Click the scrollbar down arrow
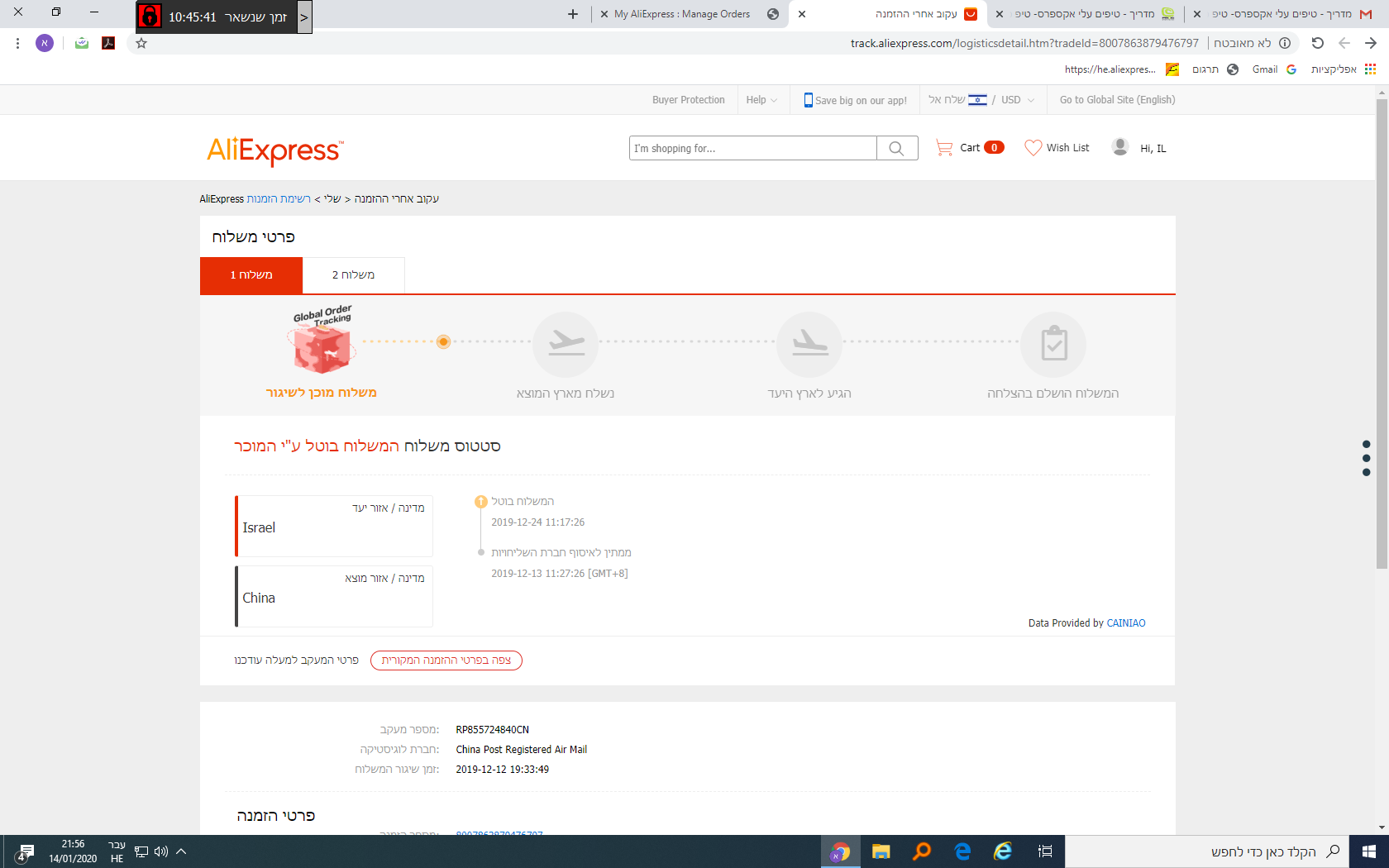1389x868 pixels. point(1382,827)
